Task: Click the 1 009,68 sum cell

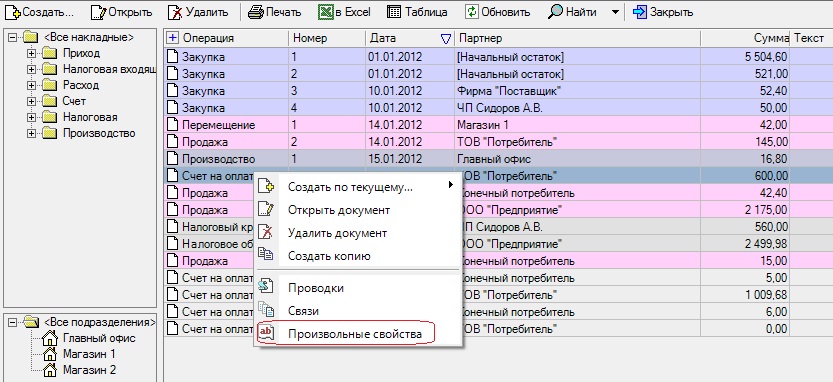Action: coord(745,295)
